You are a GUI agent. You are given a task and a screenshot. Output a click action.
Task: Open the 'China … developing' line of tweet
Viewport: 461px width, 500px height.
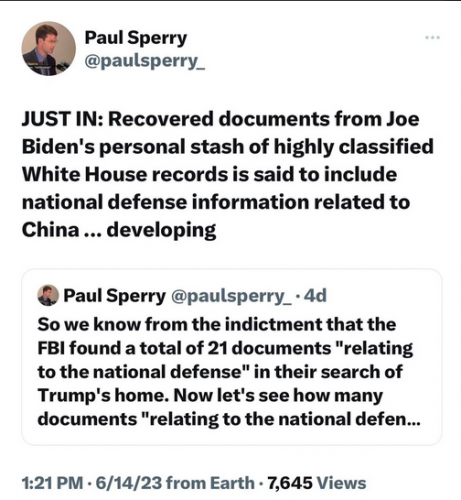(119, 230)
